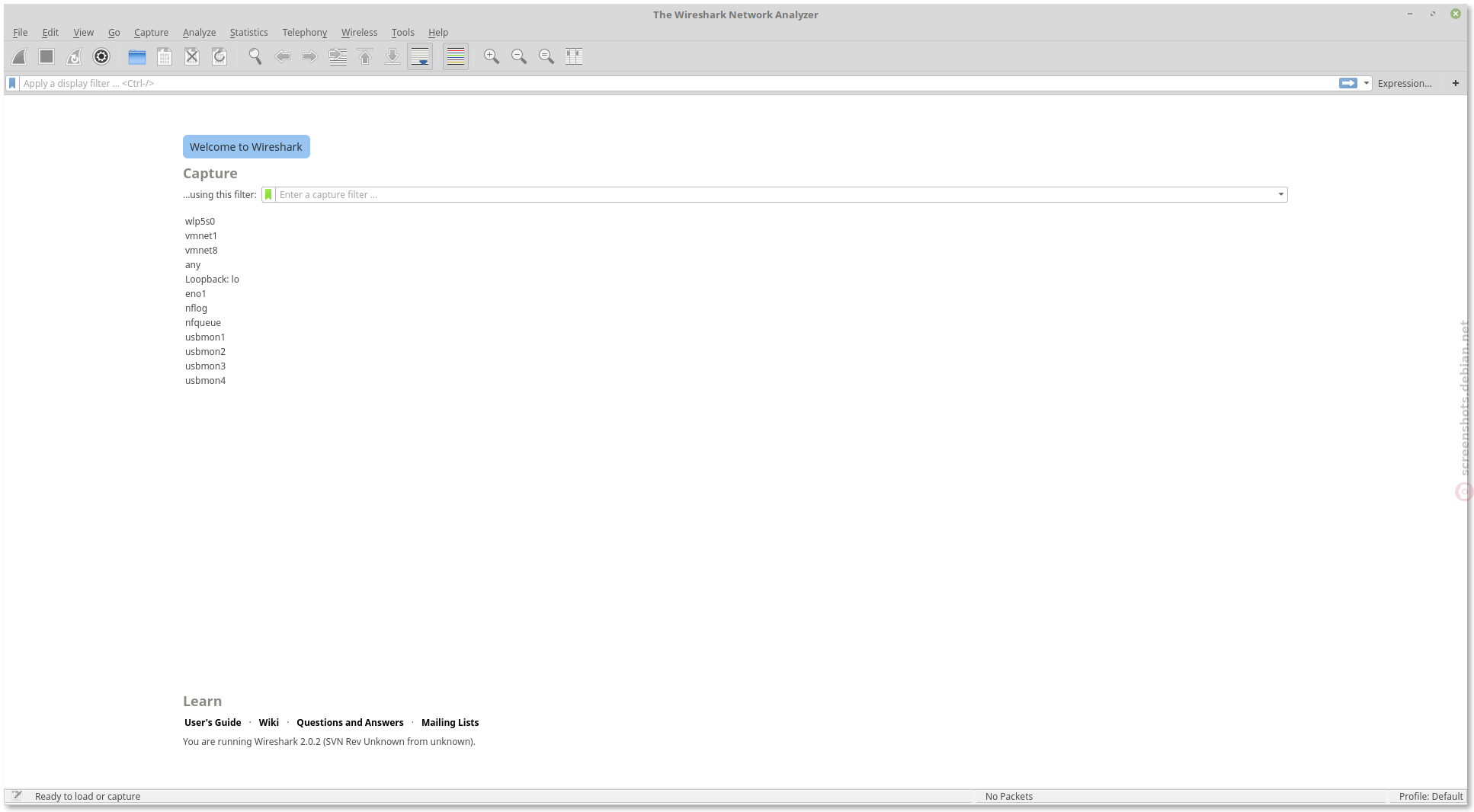Viewport: 1474px width, 812px height.
Task: Select the wlp5s0 interface
Action: (200, 221)
